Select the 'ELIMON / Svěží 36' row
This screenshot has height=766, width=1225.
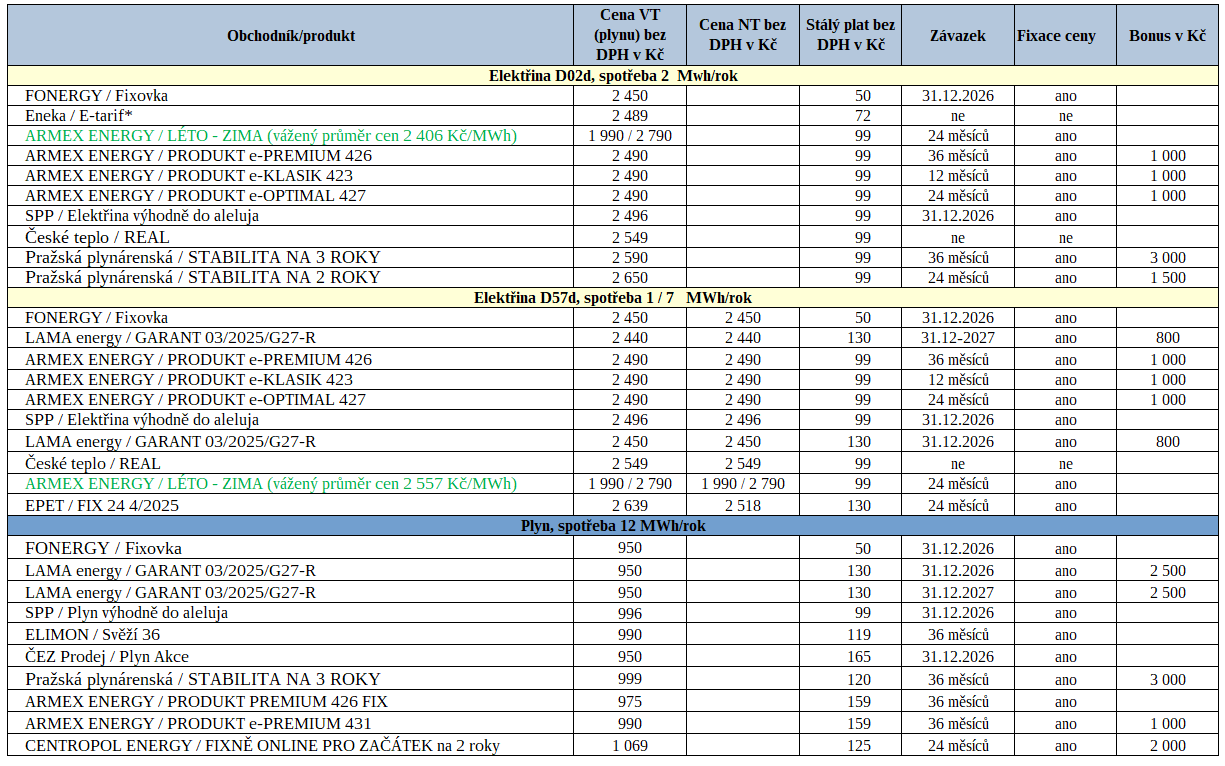[92, 634]
